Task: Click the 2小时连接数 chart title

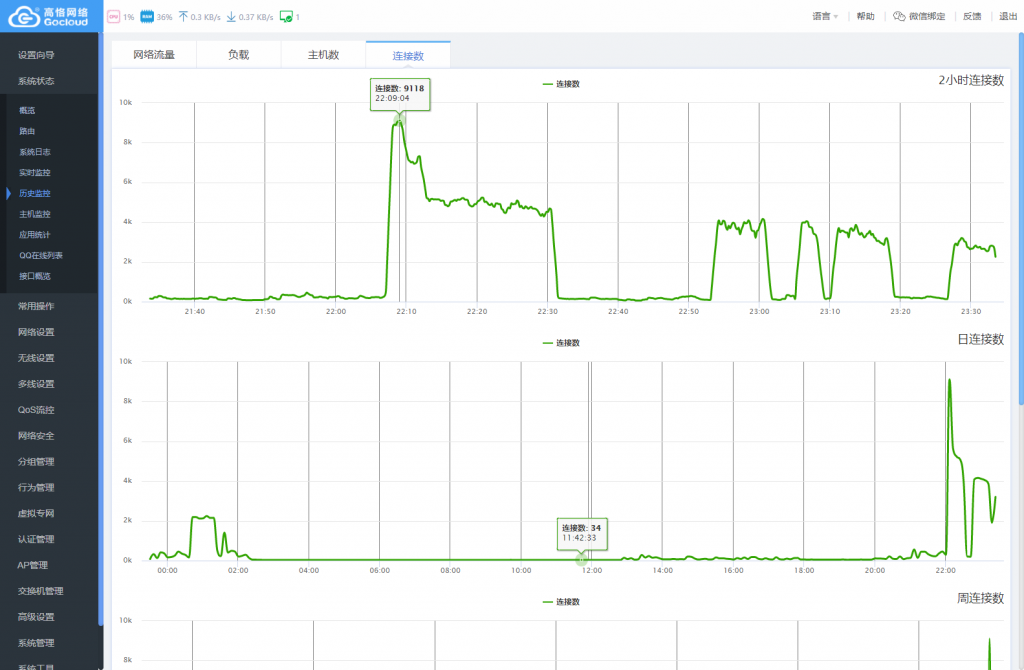Action: (x=971, y=80)
